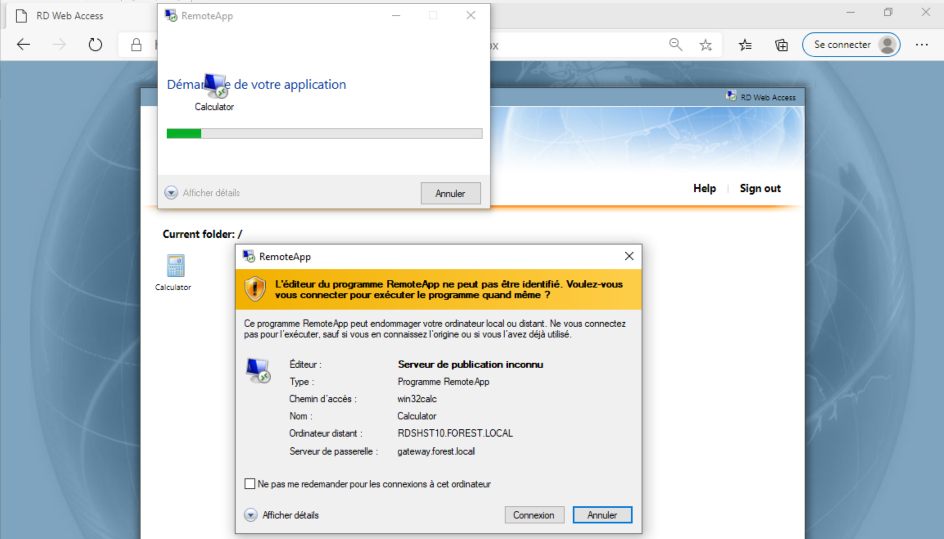Click the warning shield icon
This screenshot has height=539, width=944.
255,289
